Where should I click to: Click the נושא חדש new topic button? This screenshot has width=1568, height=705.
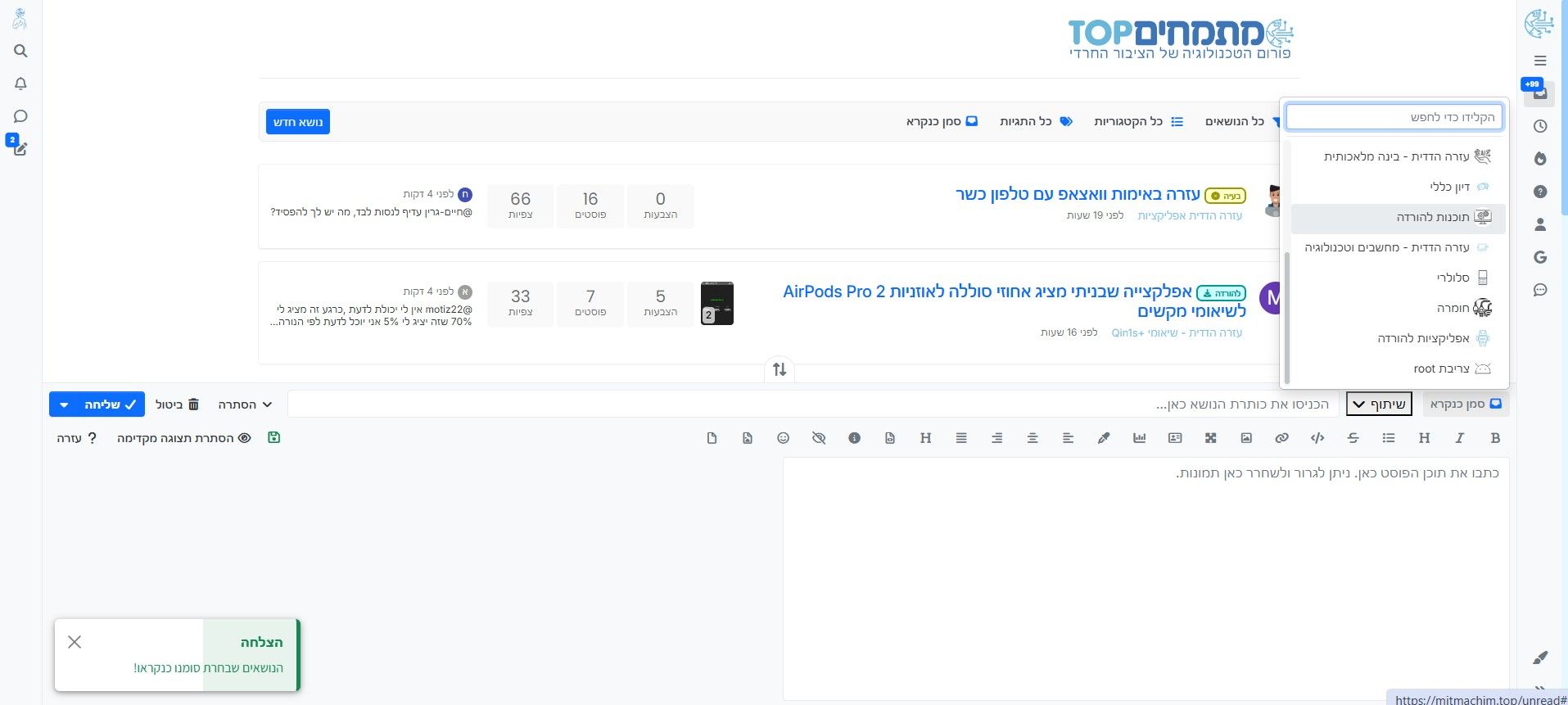[298, 122]
